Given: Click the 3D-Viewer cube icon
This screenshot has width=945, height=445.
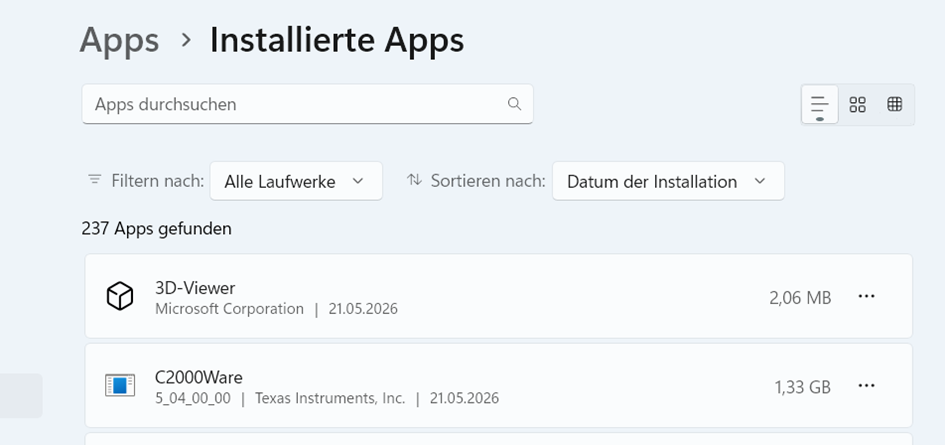Looking at the screenshot, I should (x=119, y=296).
